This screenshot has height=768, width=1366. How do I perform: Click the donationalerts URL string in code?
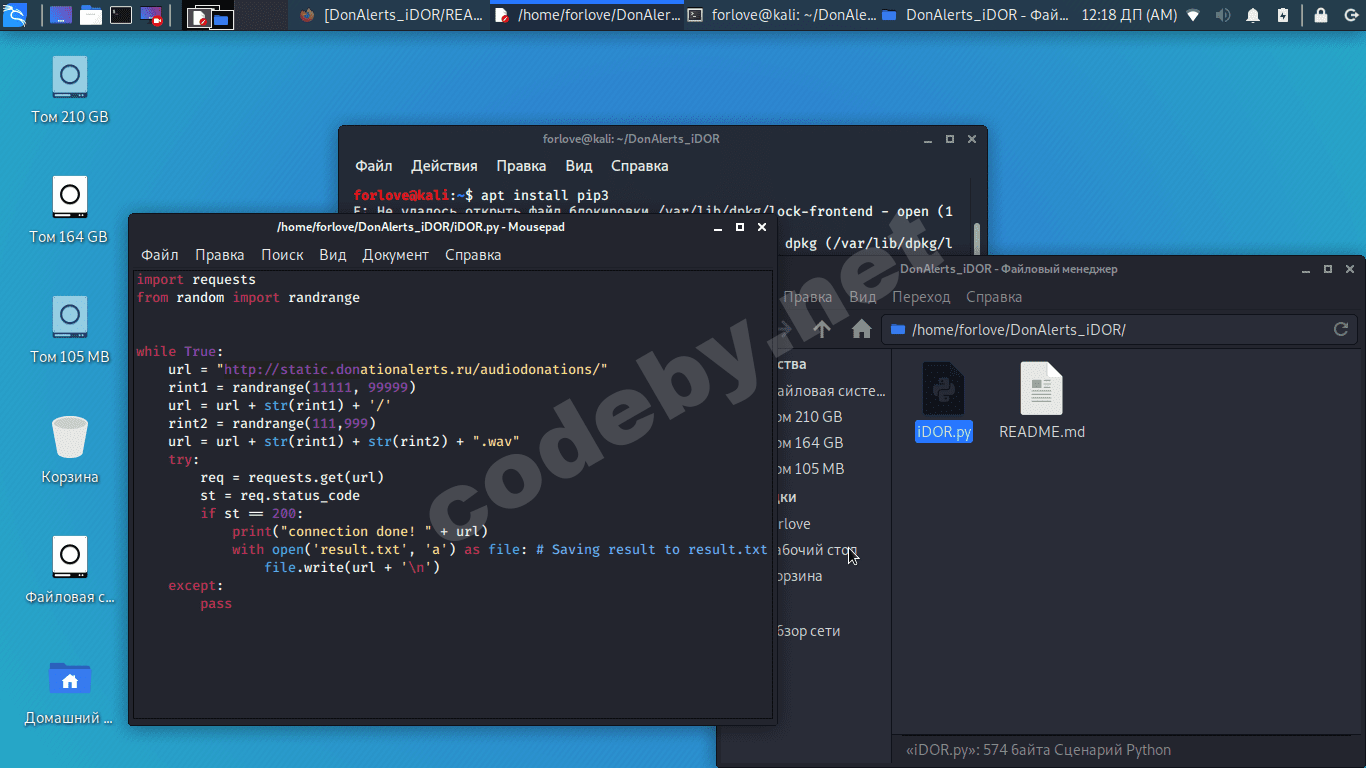[412, 370]
